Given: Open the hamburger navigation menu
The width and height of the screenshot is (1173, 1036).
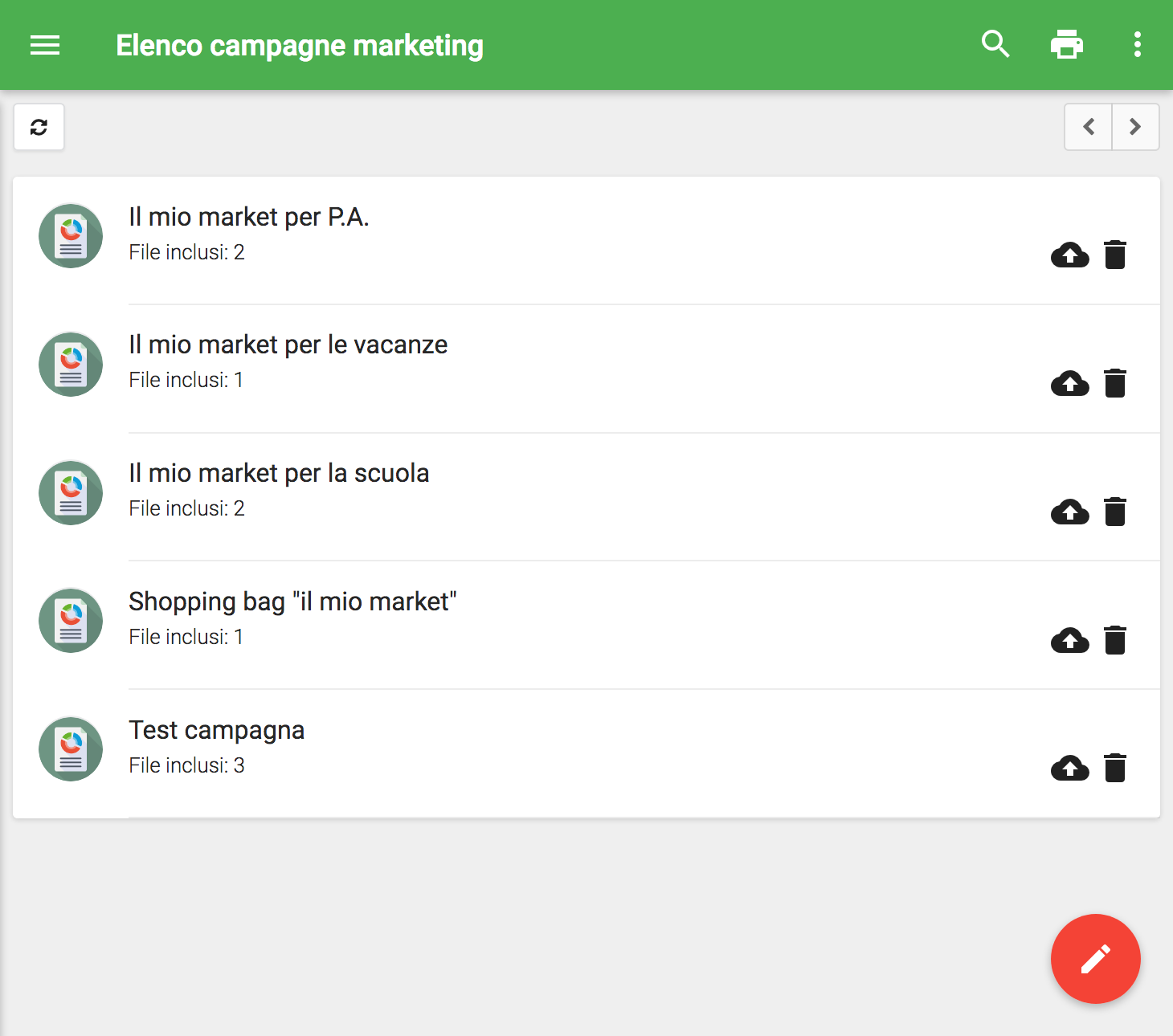Looking at the screenshot, I should click(45, 45).
